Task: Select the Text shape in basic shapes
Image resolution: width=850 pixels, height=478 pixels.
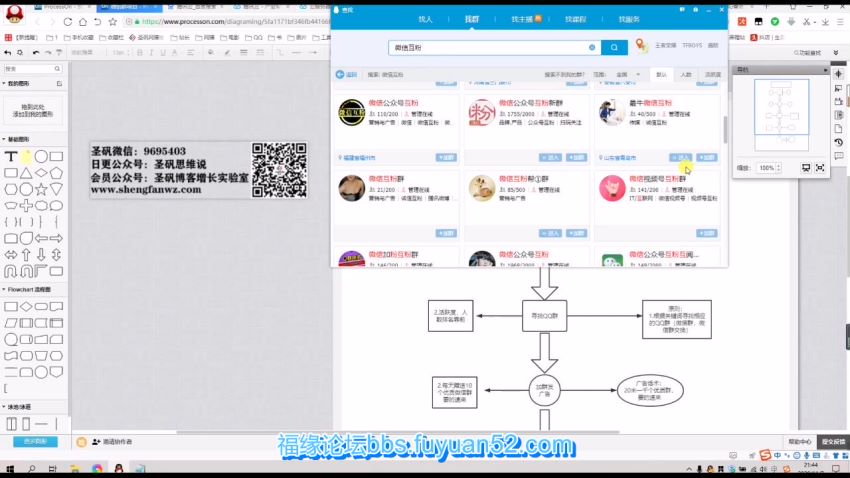Action: [11, 157]
